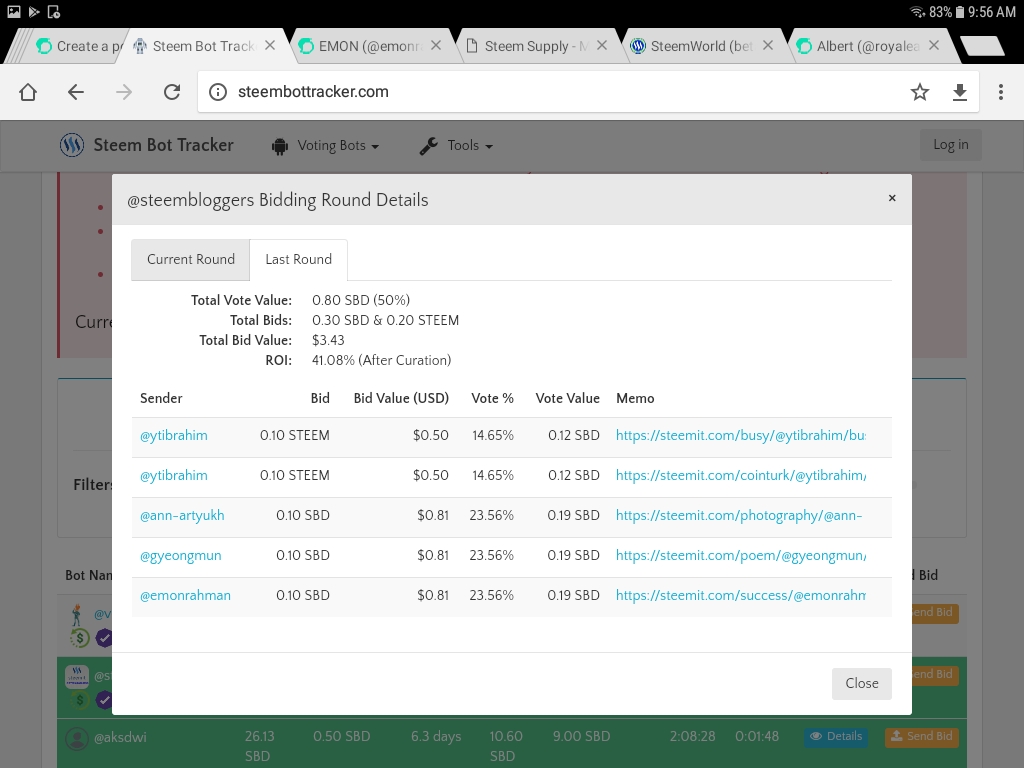Image resolution: width=1024 pixels, height=768 pixels.
Task: Tap the forward navigation arrow
Action: coord(123,92)
